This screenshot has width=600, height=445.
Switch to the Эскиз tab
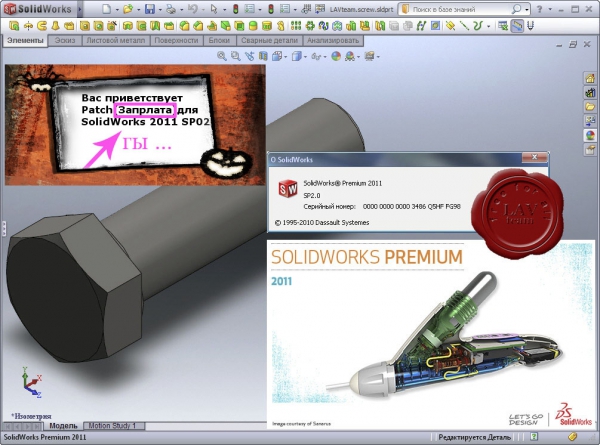[65, 40]
